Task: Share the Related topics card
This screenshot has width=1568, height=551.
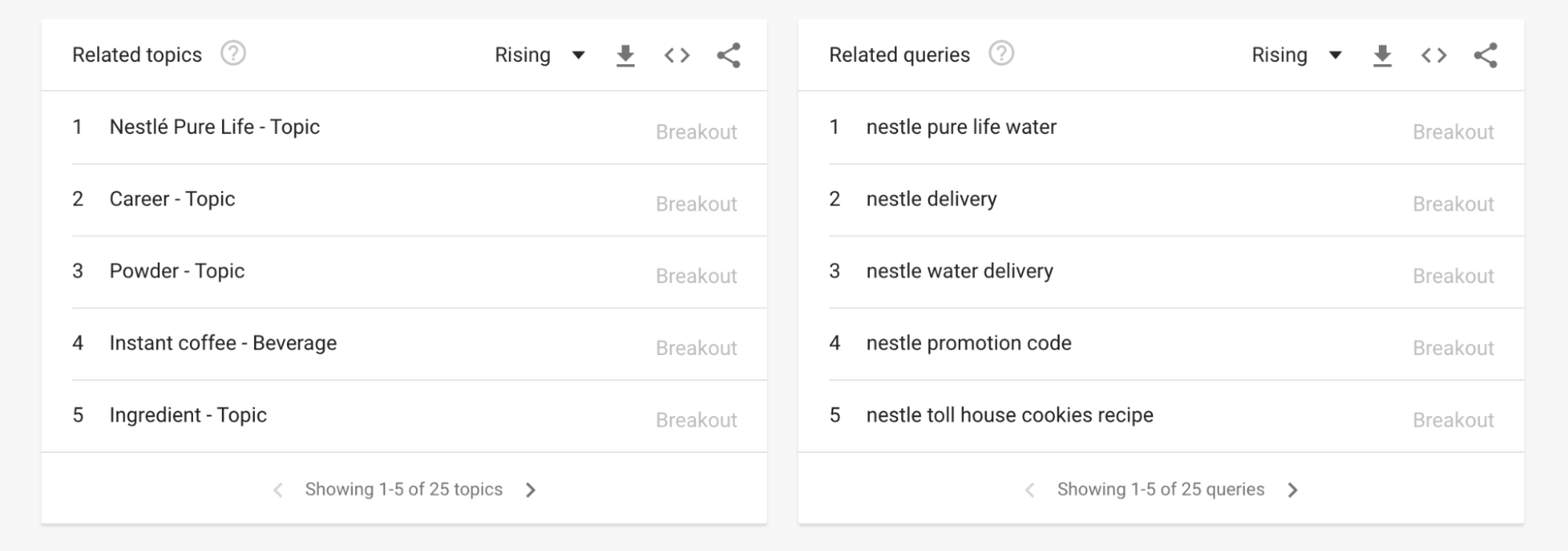Action: (x=729, y=56)
